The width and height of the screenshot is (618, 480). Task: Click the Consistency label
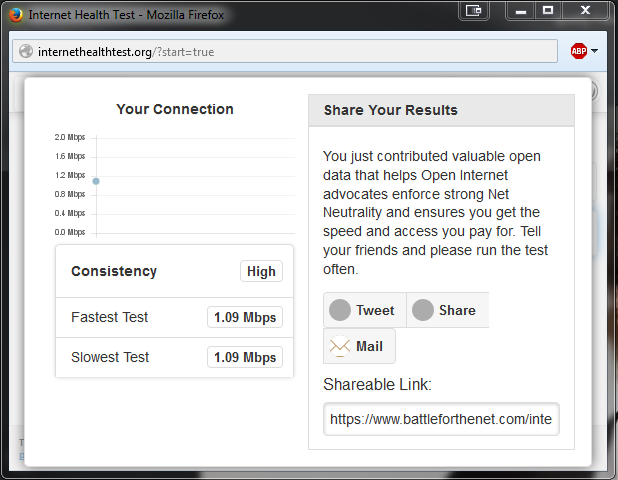pos(114,271)
